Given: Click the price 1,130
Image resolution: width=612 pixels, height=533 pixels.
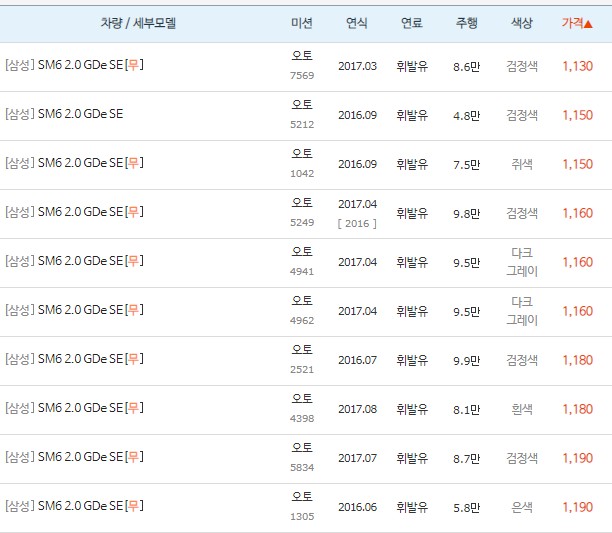Looking at the screenshot, I should [x=577, y=66].
